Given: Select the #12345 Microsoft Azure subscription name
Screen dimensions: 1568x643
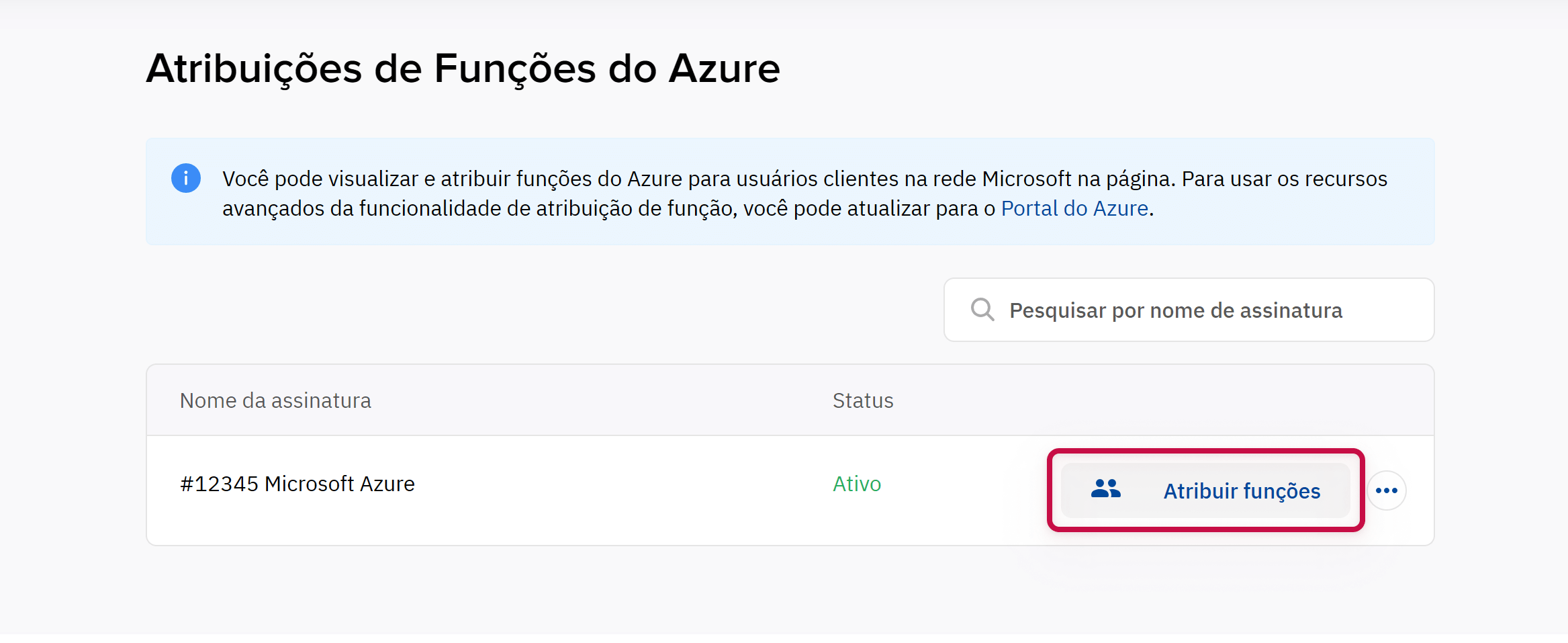Looking at the screenshot, I should pos(297,484).
